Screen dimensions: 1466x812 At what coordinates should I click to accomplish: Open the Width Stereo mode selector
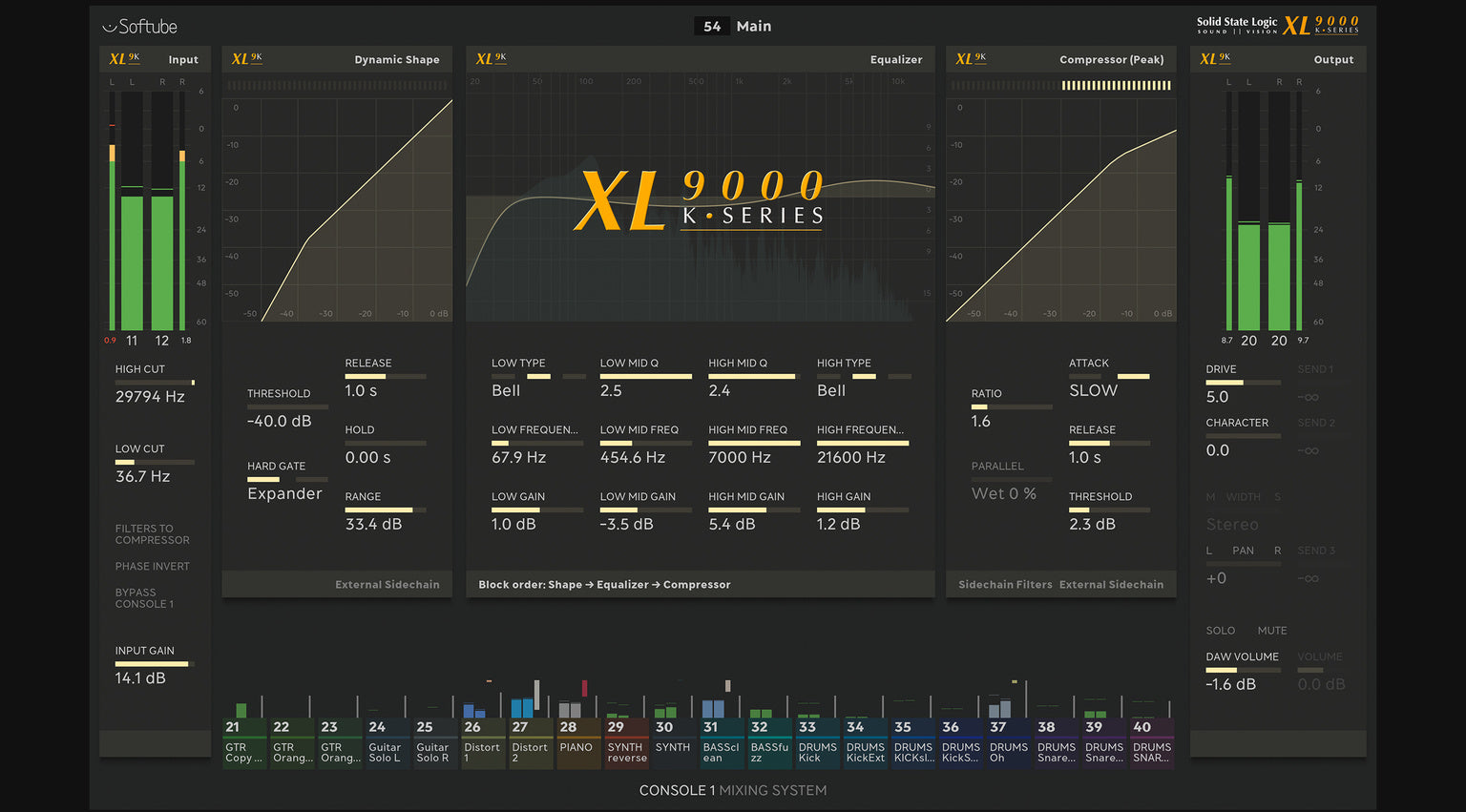click(1232, 524)
